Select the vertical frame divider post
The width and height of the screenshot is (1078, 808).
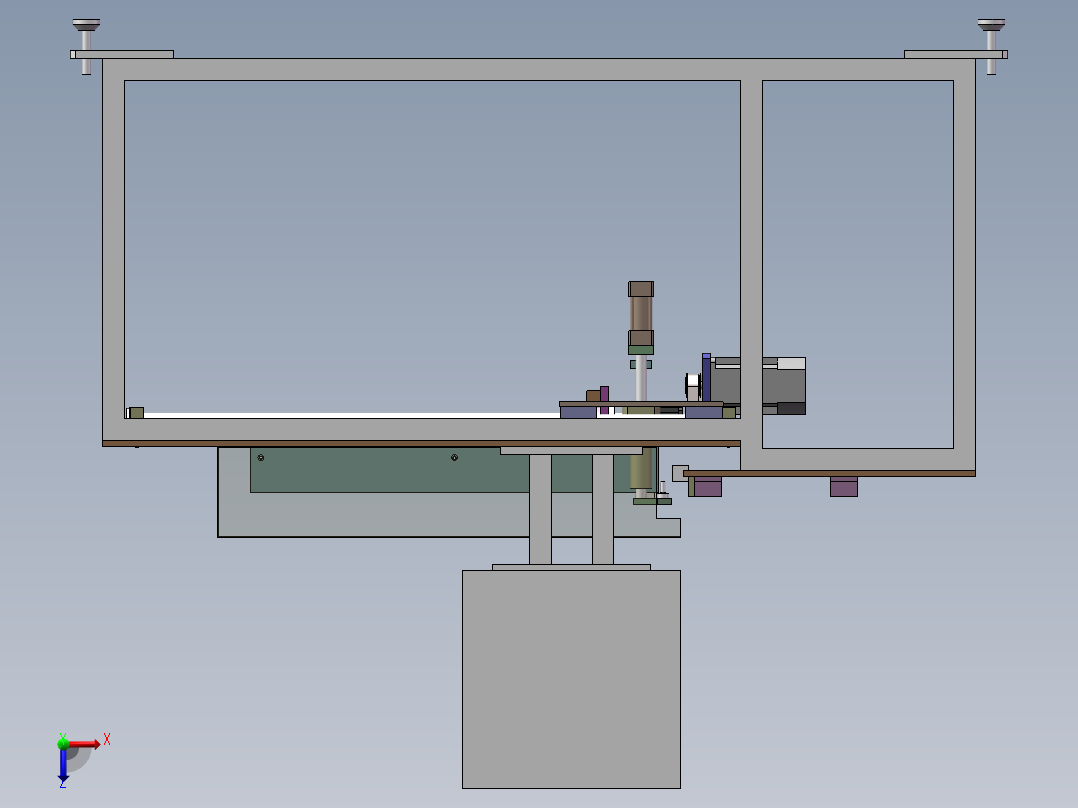[x=751, y=264]
